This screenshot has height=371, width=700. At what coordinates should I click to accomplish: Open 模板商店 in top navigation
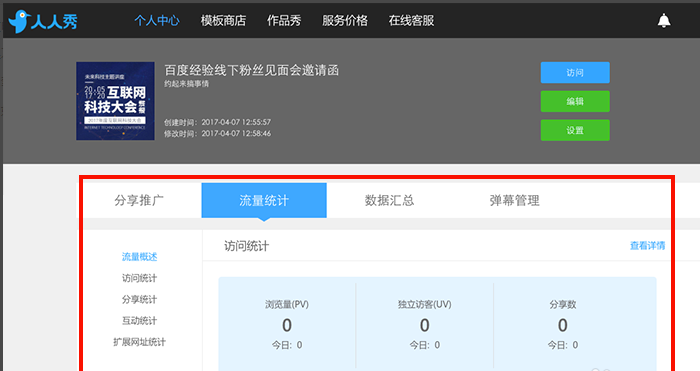223,21
